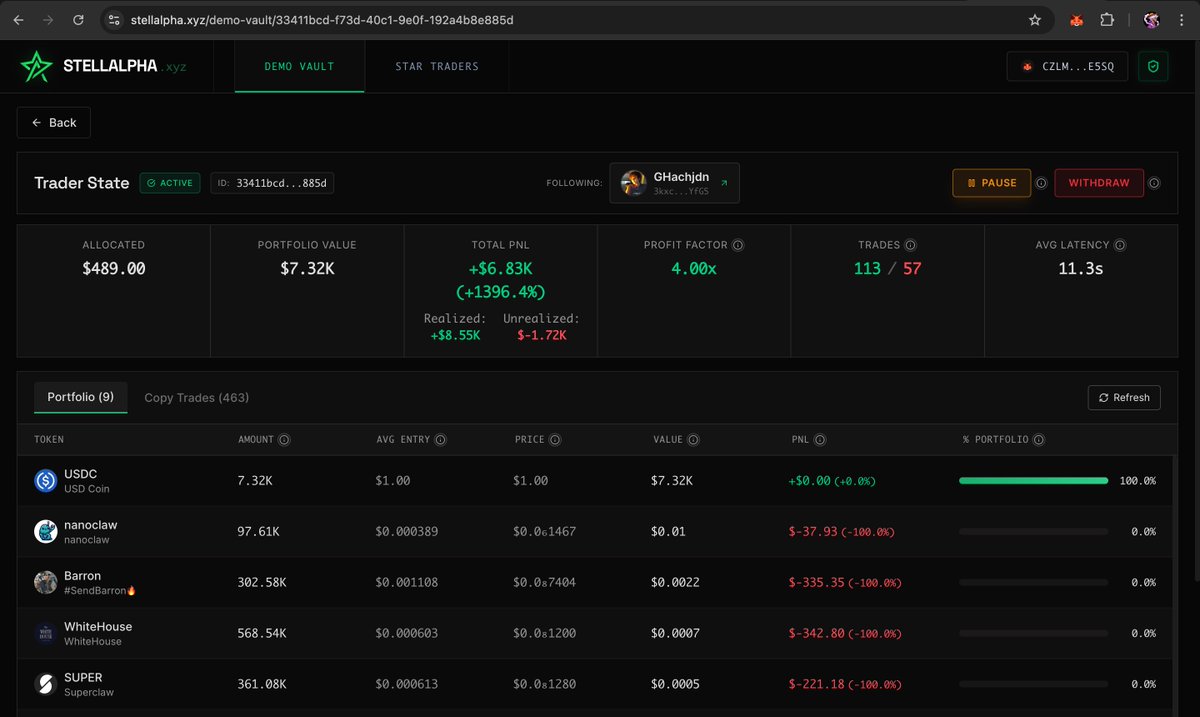
Task: Bookmark this page with star icon
Action: pos(1035,20)
